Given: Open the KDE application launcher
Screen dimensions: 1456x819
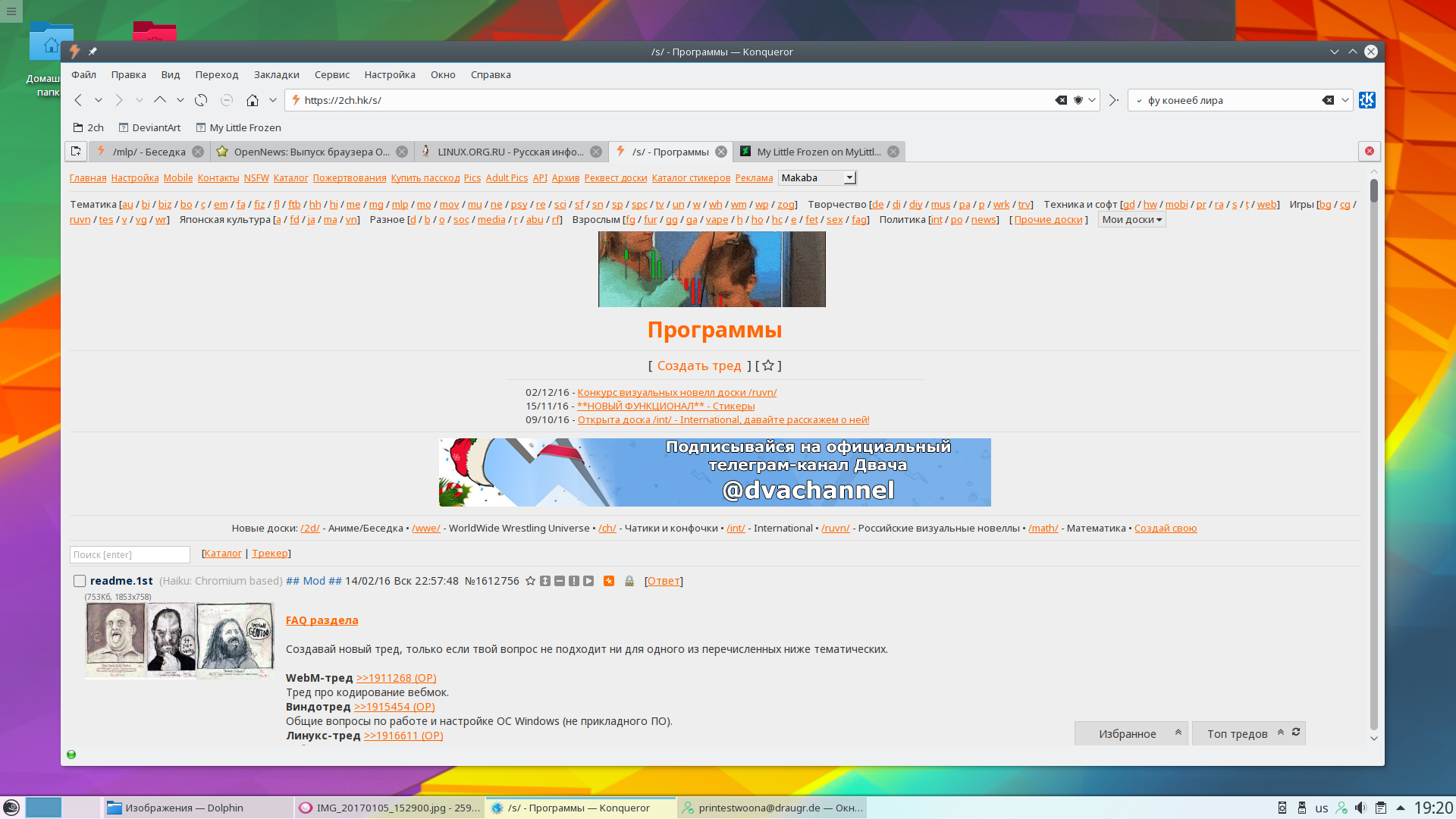Looking at the screenshot, I should [x=11, y=808].
